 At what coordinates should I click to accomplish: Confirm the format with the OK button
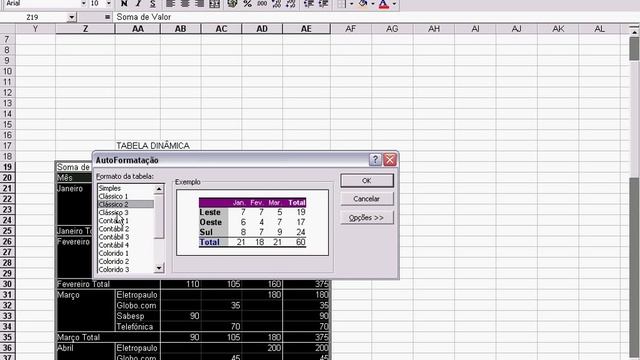coord(367,180)
